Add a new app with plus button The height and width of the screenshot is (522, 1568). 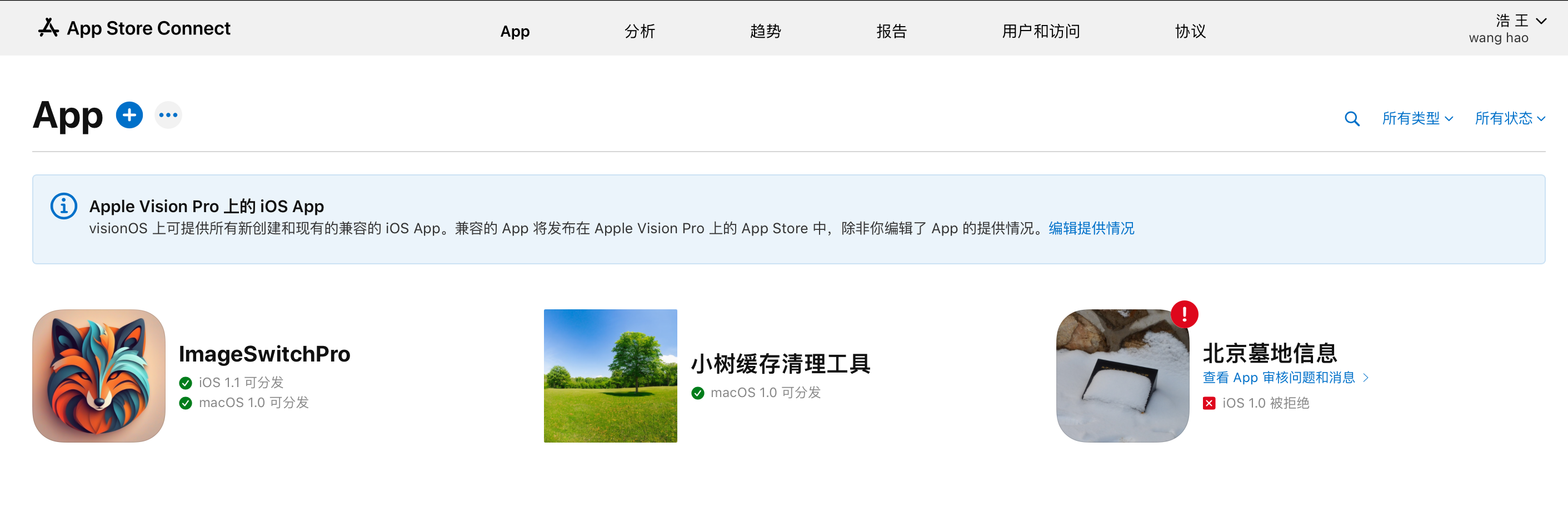coord(129,115)
